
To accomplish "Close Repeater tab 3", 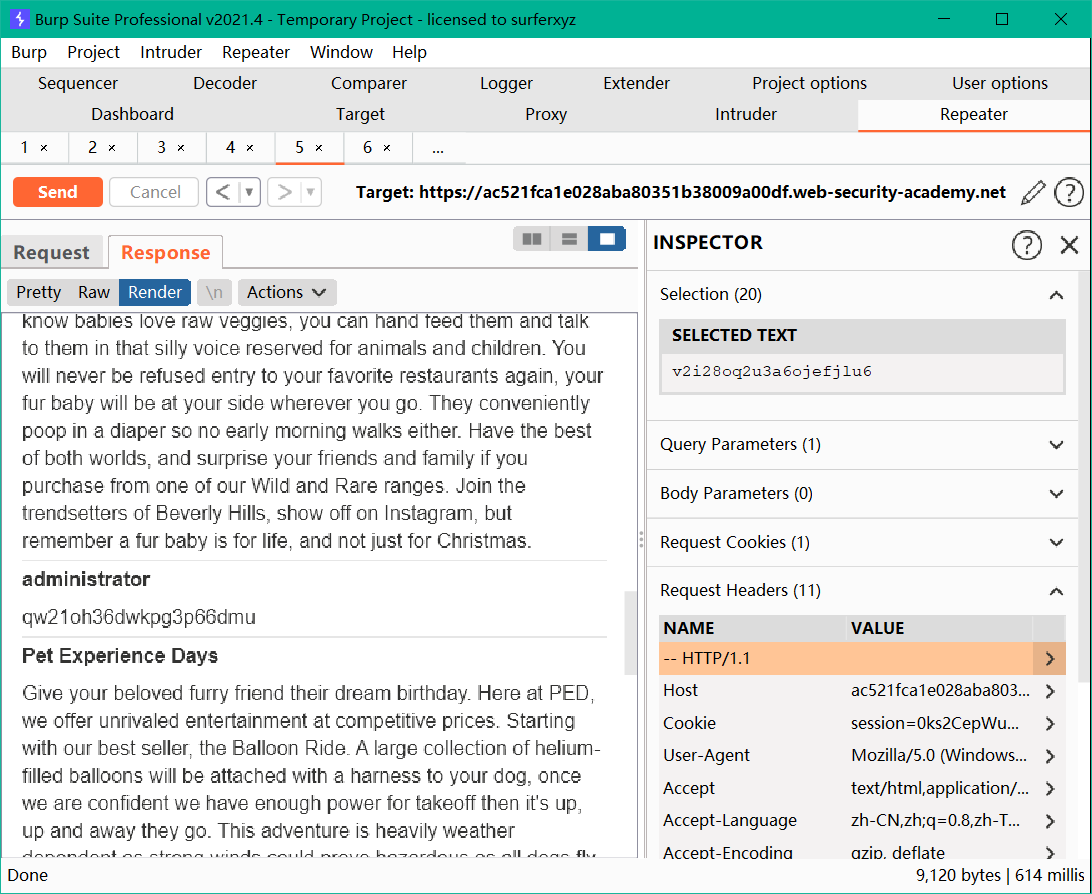I will point(180,148).
